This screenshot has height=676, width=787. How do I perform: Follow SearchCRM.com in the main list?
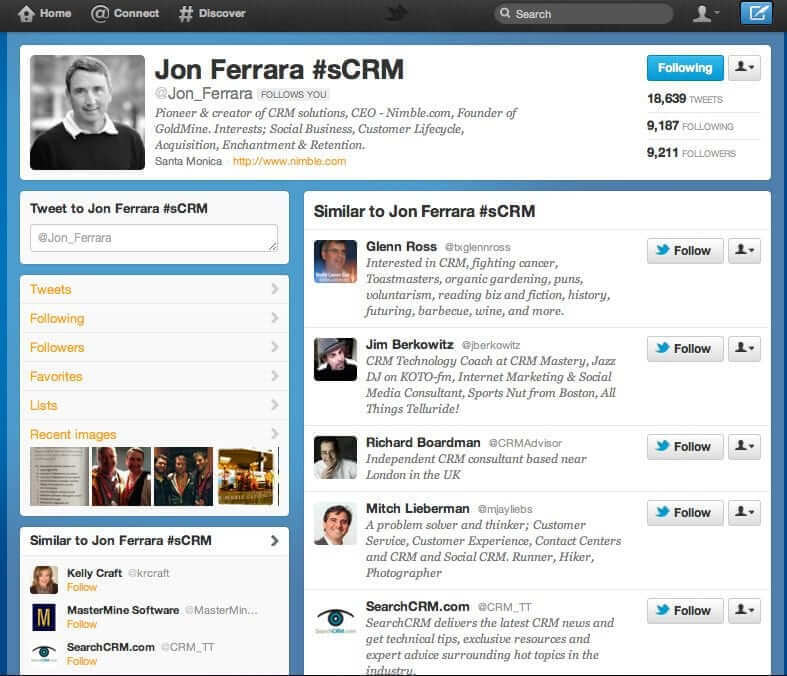[x=685, y=610]
